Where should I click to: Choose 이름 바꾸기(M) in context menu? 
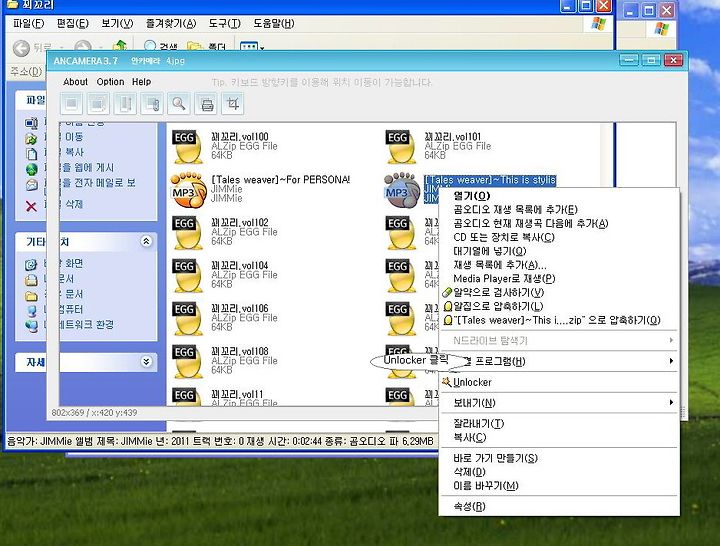click(x=559, y=485)
